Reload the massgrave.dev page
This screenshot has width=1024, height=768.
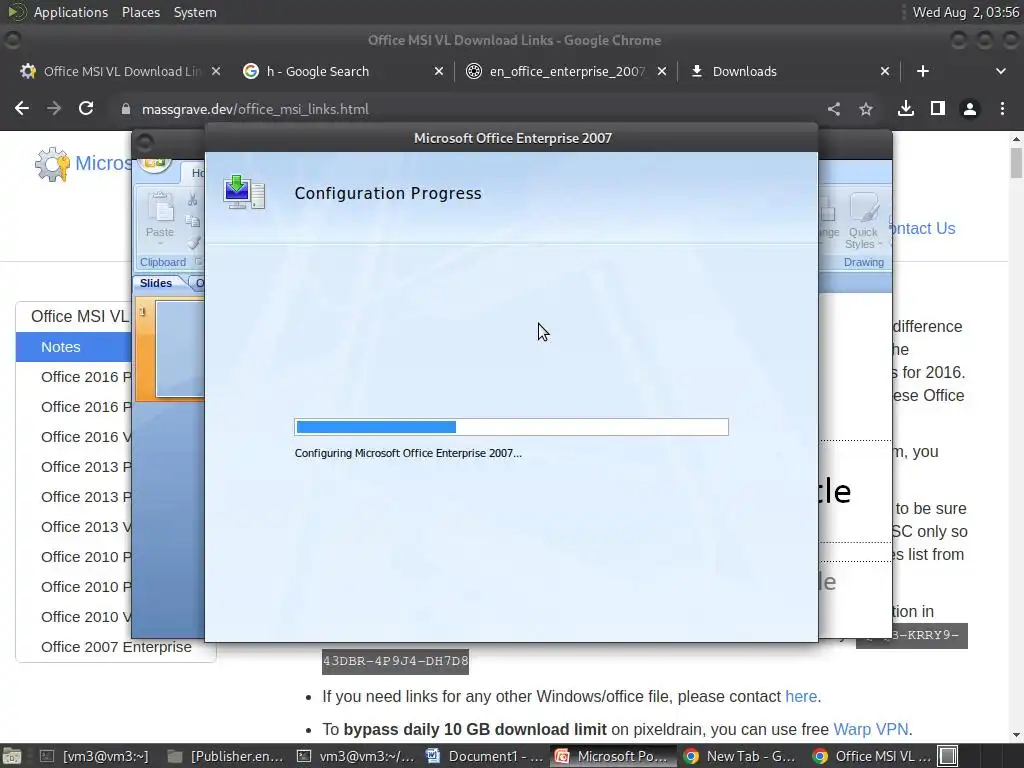(x=86, y=108)
